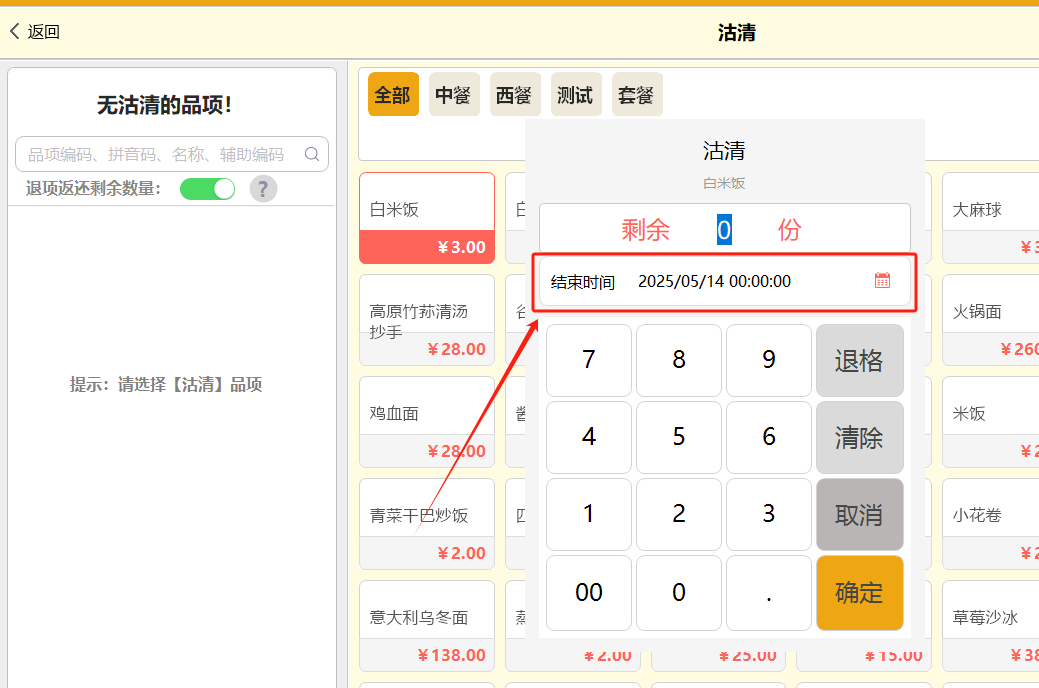
Task: Click the back arrow icon
Action: coord(15,31)
